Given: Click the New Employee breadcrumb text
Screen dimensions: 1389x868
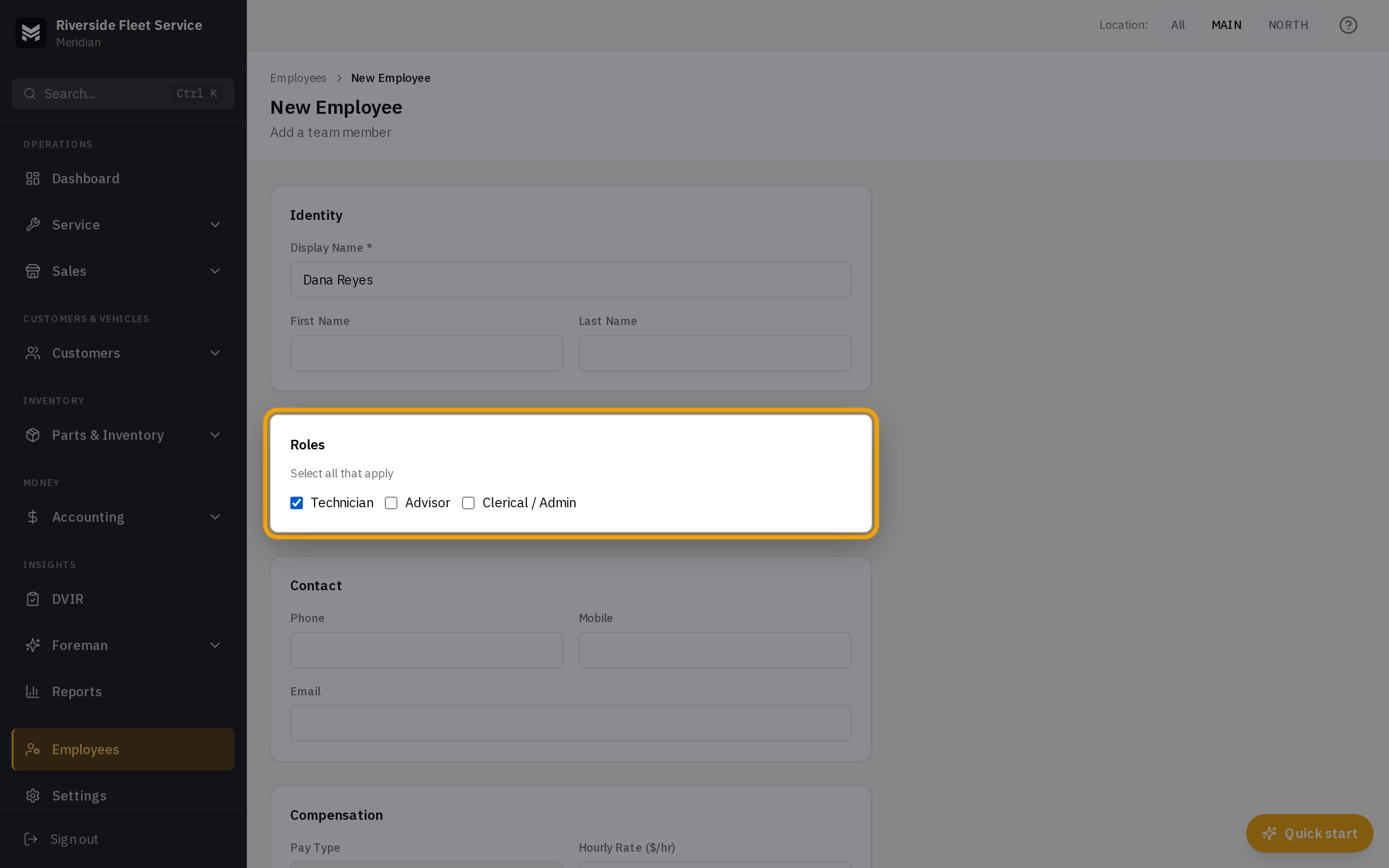Looking at the screenshot, I should coord(391,78).
